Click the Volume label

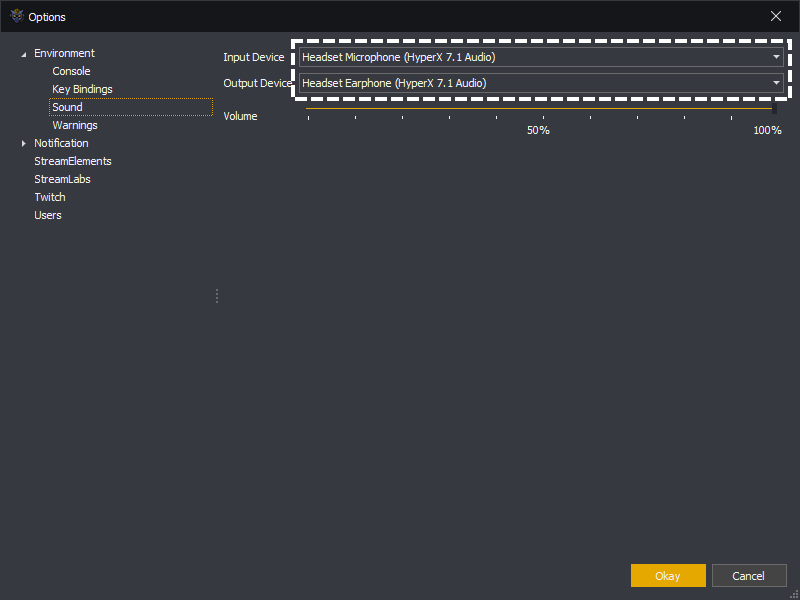(240, 116)
